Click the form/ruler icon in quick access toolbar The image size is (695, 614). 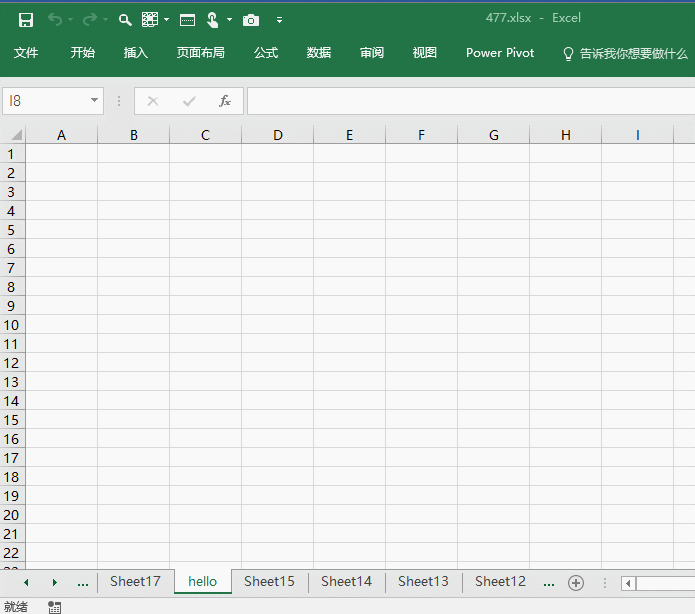pyautogui.click(x=187, y=19)
